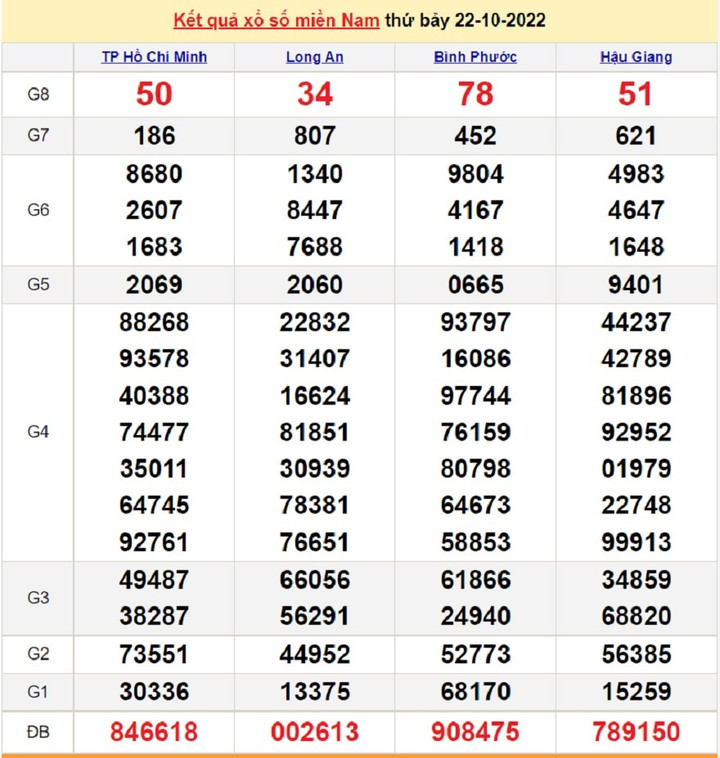The width and height of the screenshot is (720, 758).
Task: Click the G8 row label
Action: click(x=38, y=94)
